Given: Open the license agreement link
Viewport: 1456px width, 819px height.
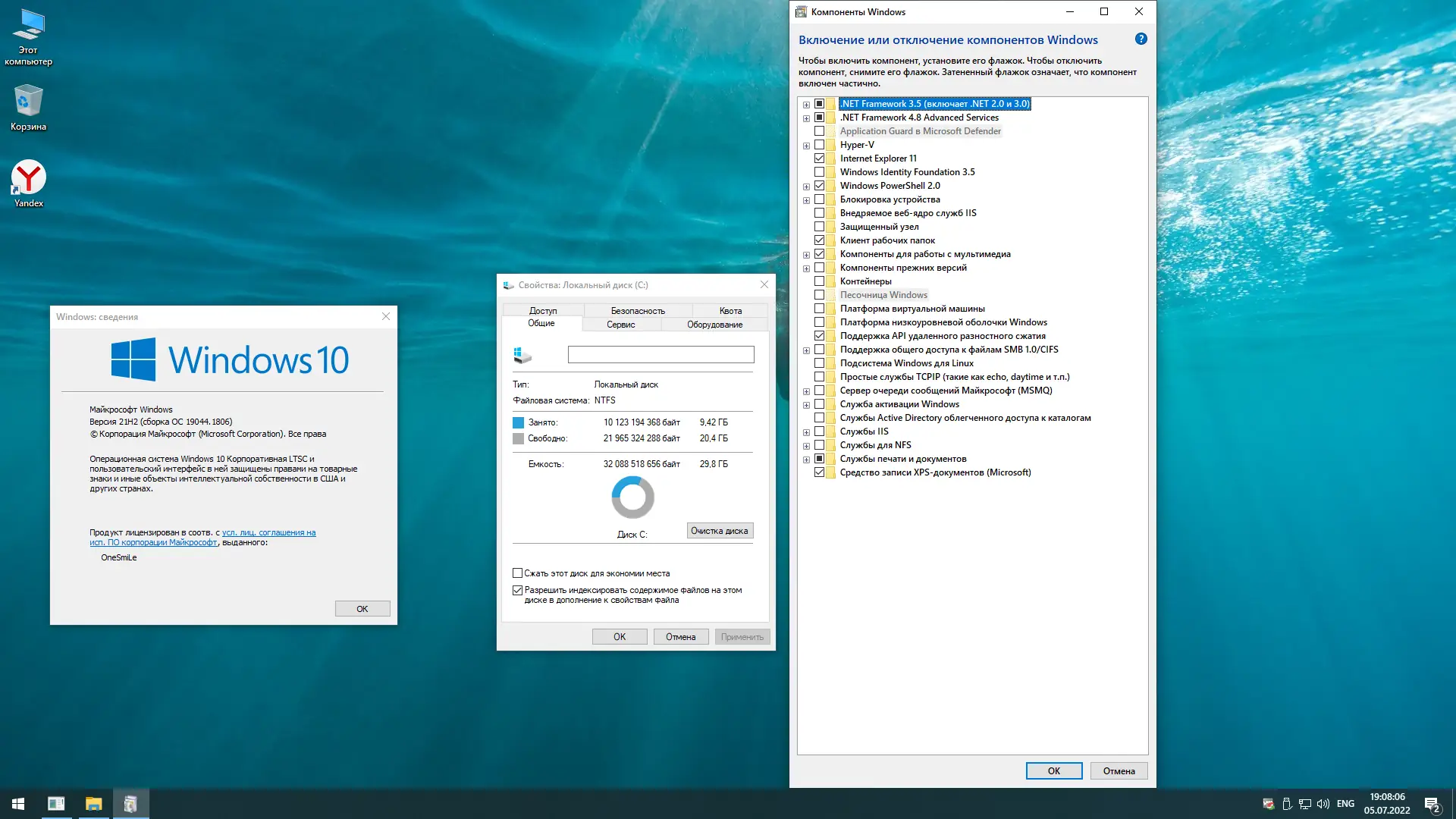Looking at the screenshot, I should tap(268, 532).
